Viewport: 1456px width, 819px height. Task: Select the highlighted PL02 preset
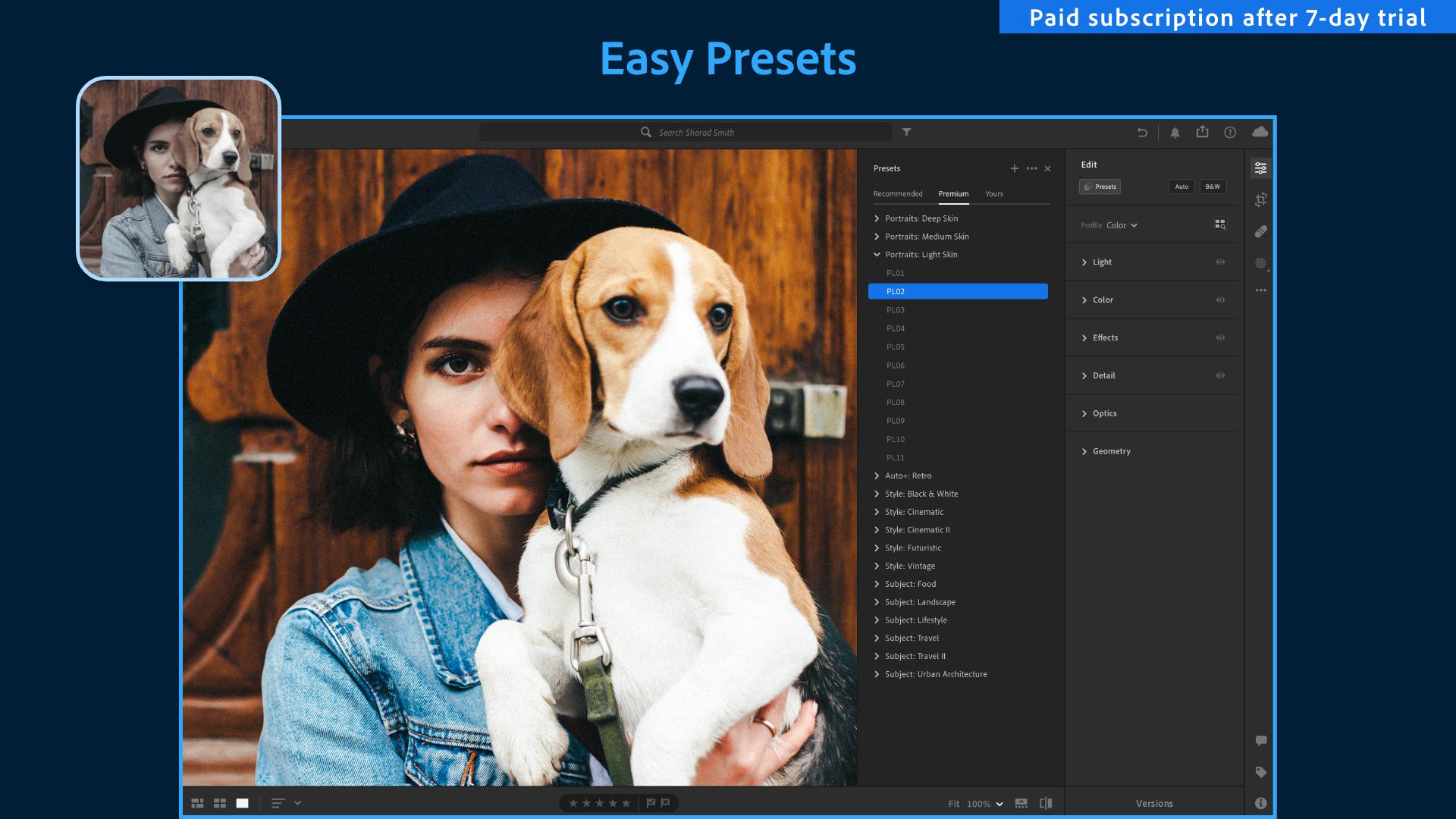[x=958, y=291]
